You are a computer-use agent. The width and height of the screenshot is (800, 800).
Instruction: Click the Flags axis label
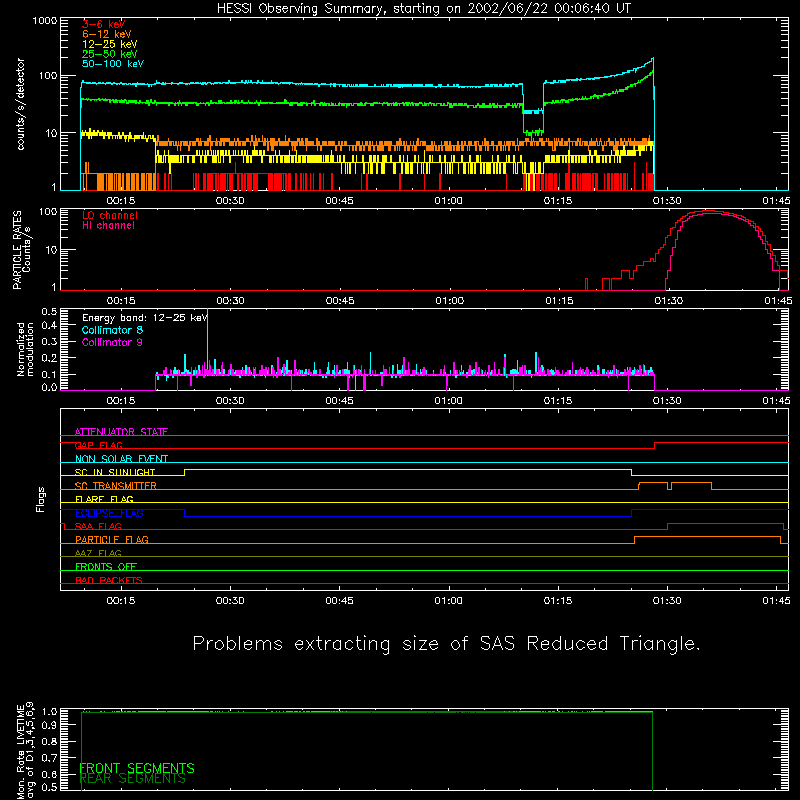(x=40, y=499)
